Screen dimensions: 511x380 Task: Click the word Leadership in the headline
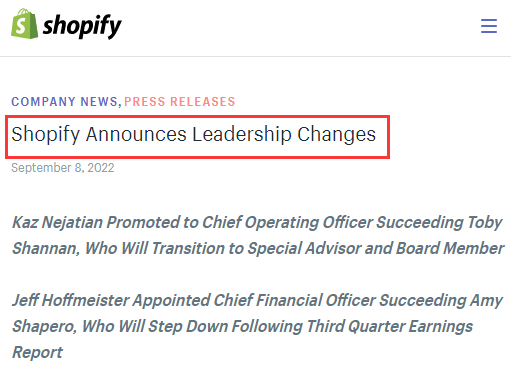242,134
